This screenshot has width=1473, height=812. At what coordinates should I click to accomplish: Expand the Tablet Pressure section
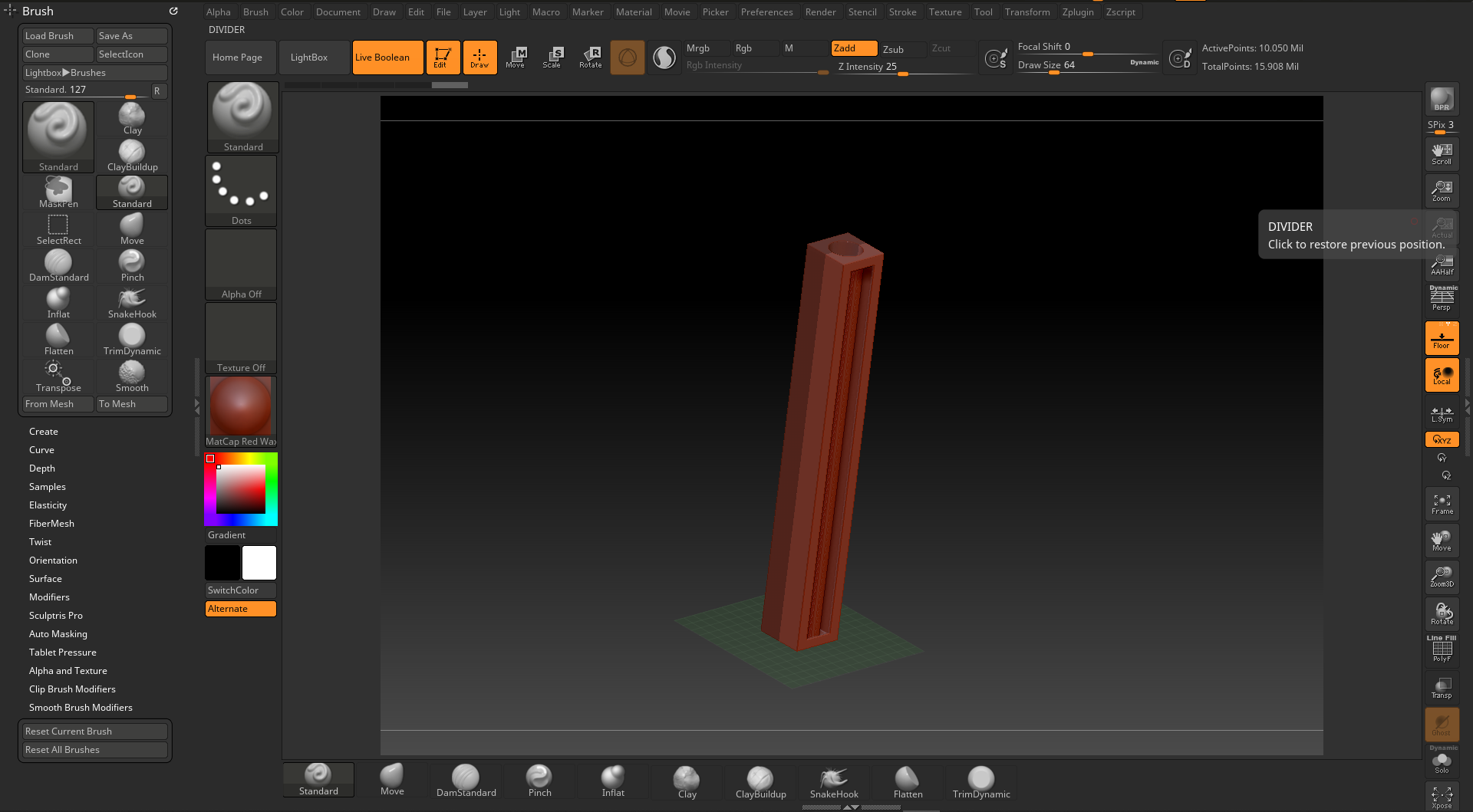pyautogui.click(x=63, y=653)
